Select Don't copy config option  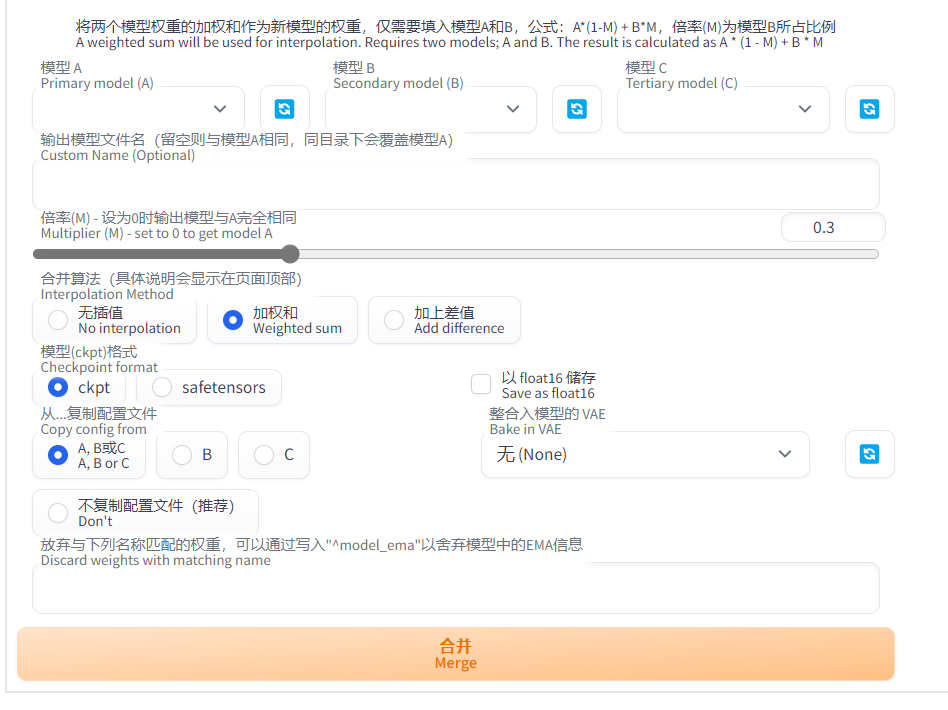point(59,513)
